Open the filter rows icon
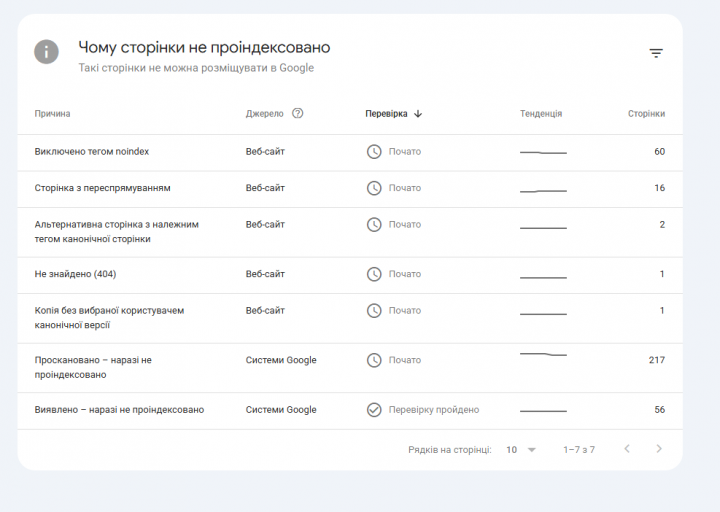This screenshot has height=512, width=720. pyautogui.click(x=656, y=53)
